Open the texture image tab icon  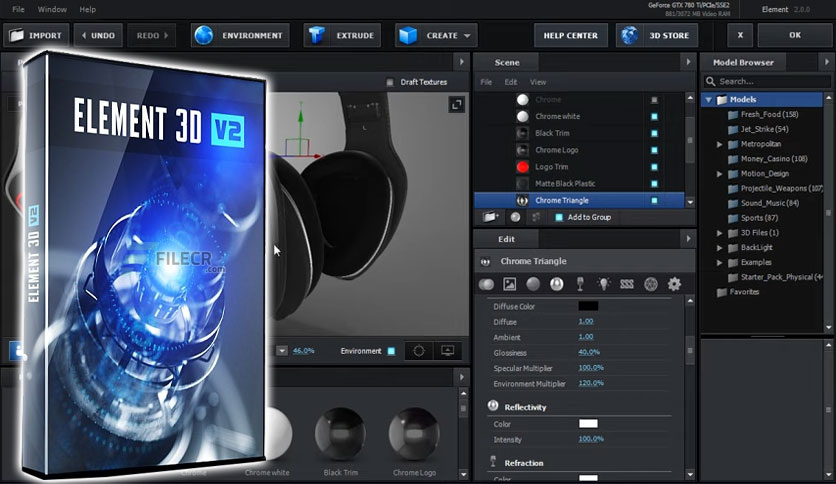coord(510,284)
